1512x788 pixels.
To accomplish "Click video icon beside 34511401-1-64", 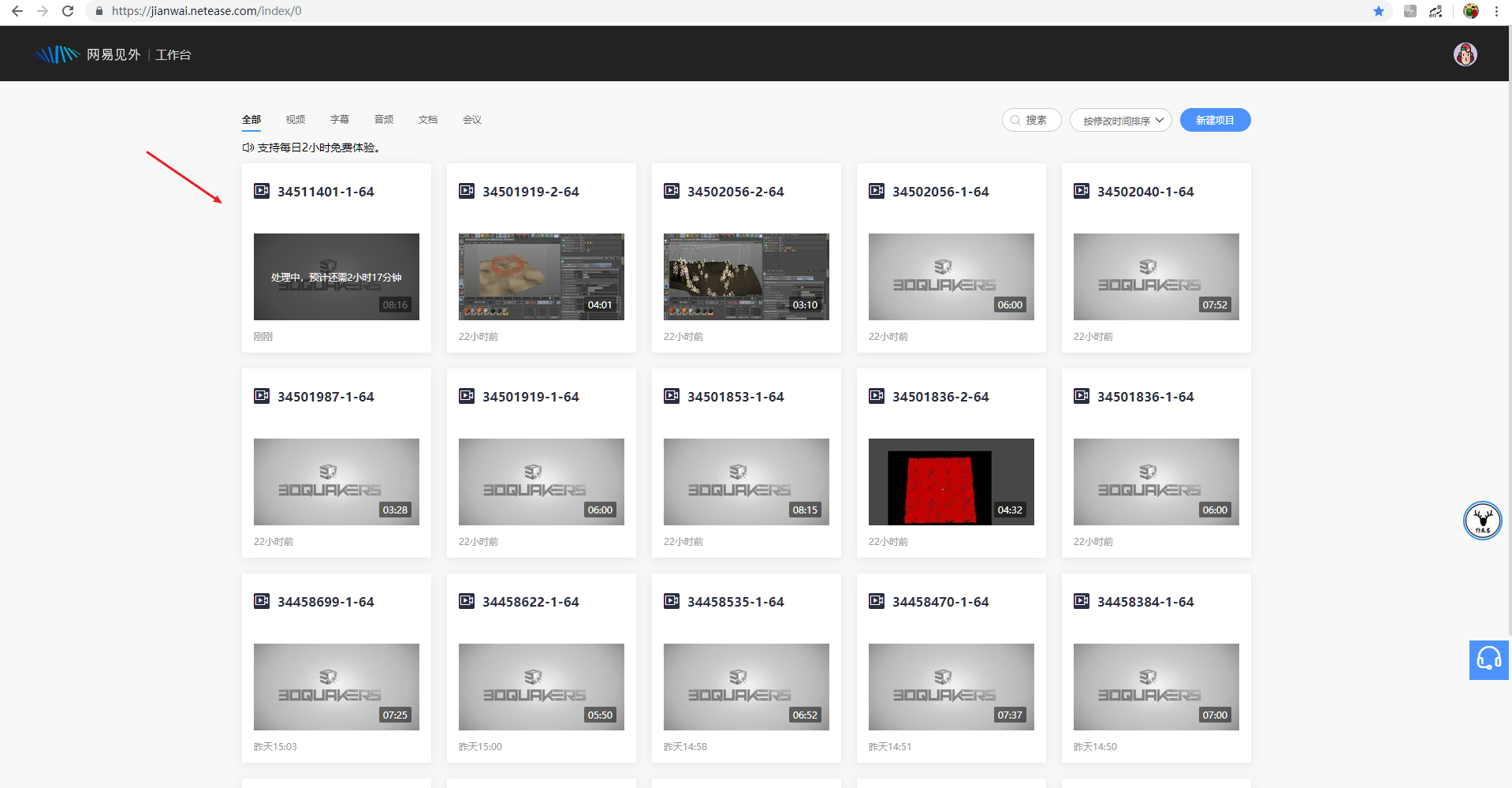I will (x=262, y=191).
